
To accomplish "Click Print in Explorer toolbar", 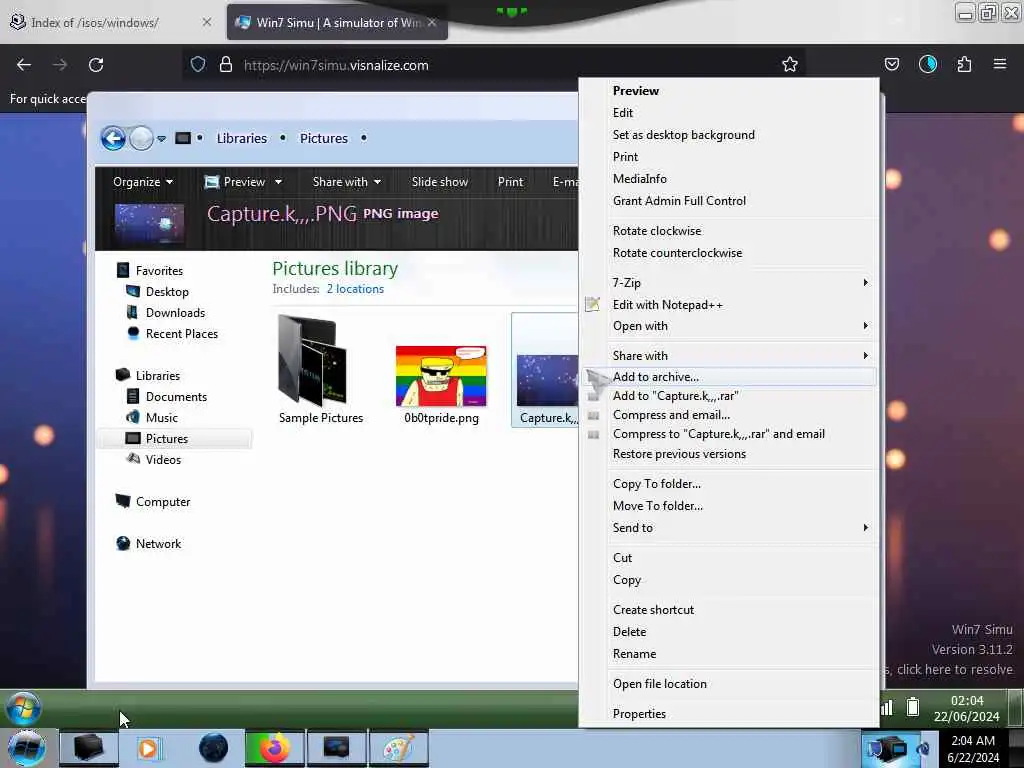I will click(x=510, y=182).
